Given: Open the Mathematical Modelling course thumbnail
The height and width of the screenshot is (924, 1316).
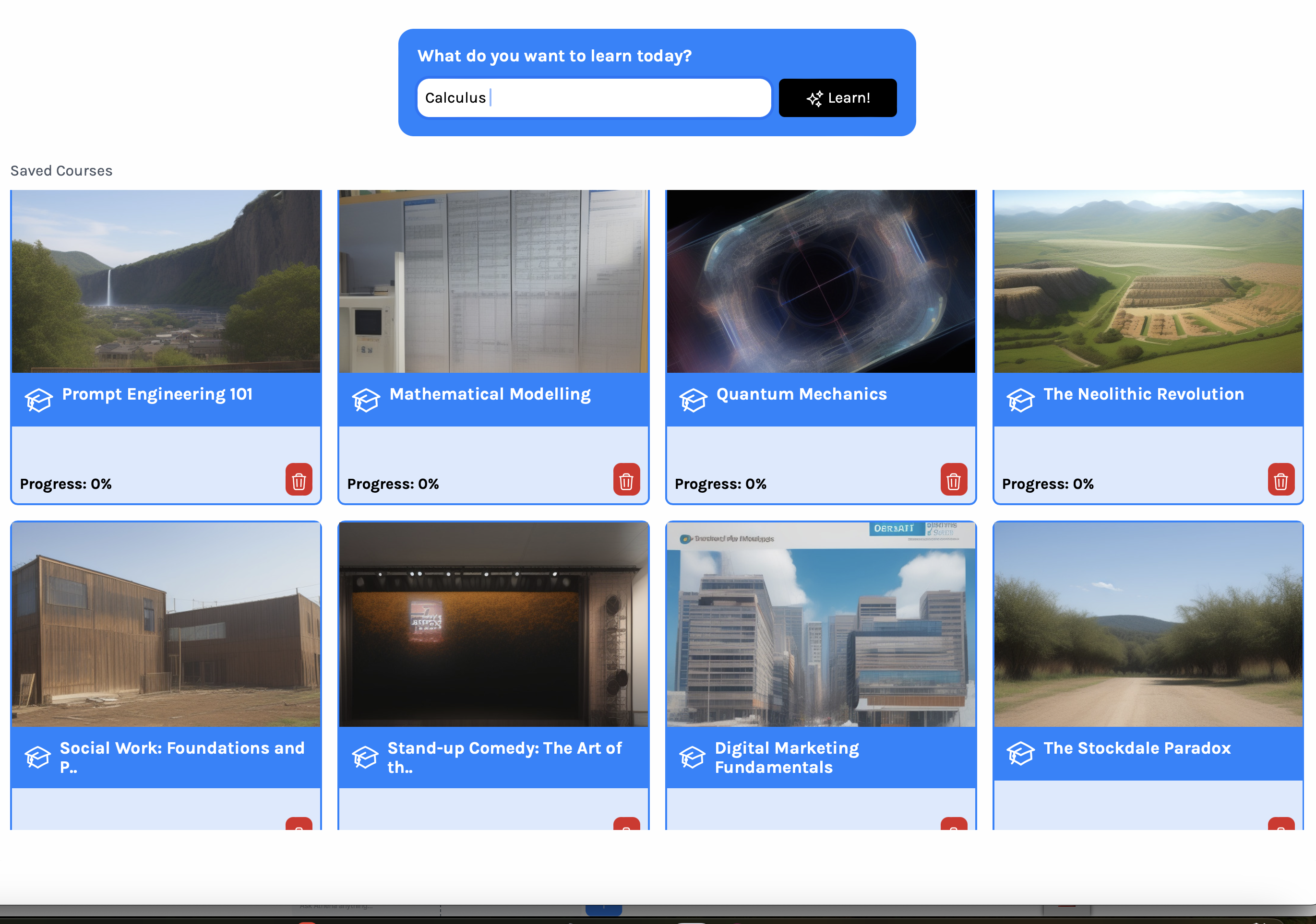Looking at the screenshot, I should [x=493, y=281].
